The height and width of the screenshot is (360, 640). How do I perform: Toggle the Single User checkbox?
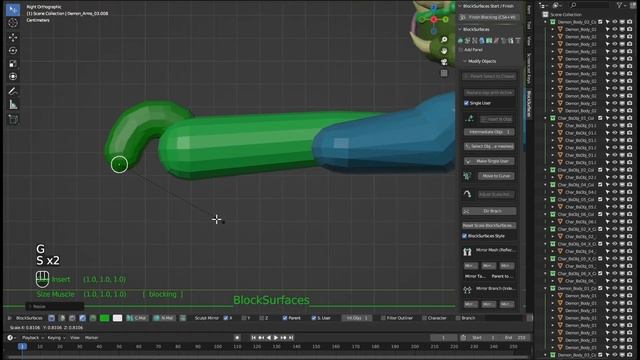click(467, 103)
